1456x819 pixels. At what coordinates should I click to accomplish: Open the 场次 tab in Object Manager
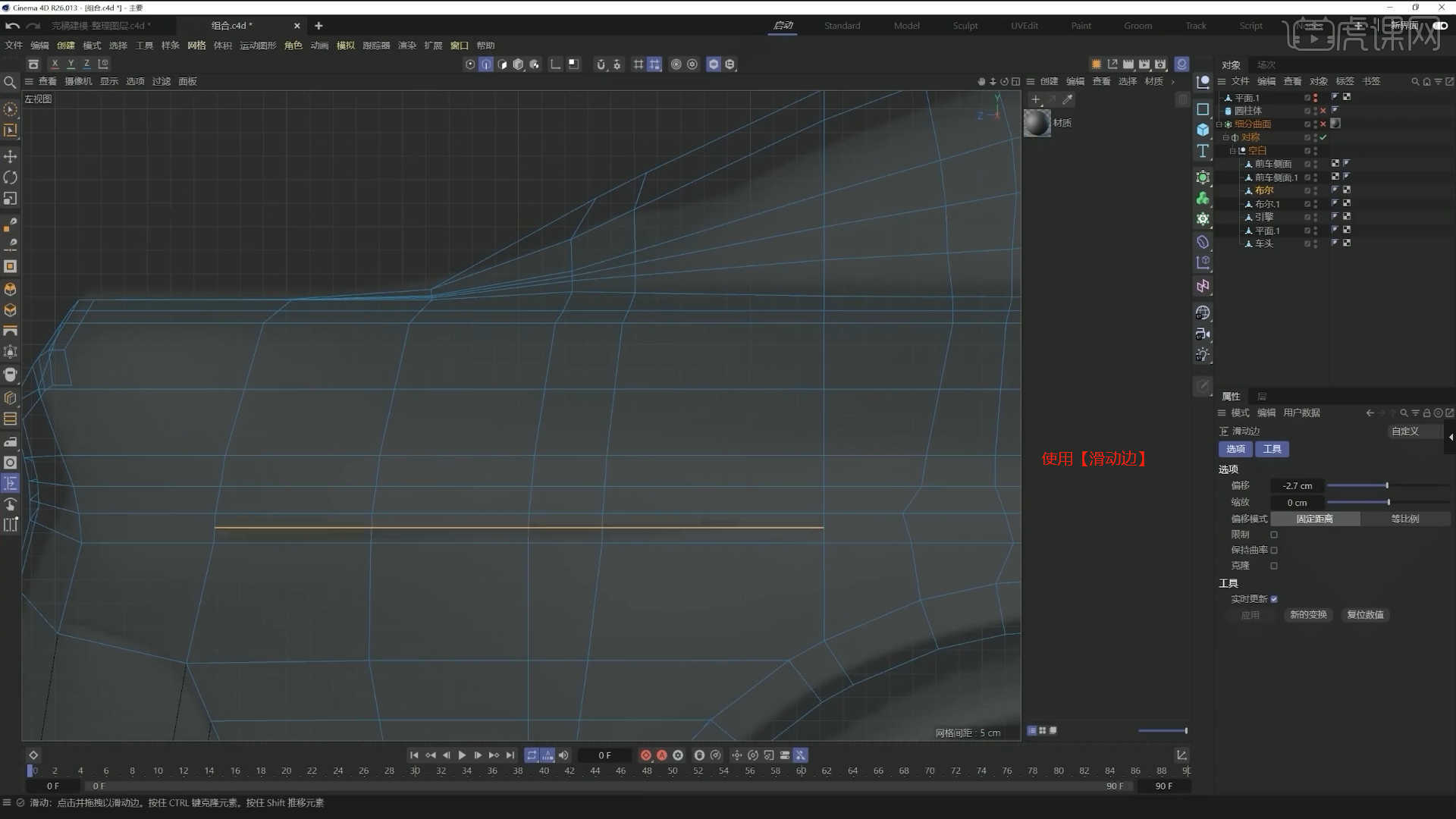pos(1266,65)
